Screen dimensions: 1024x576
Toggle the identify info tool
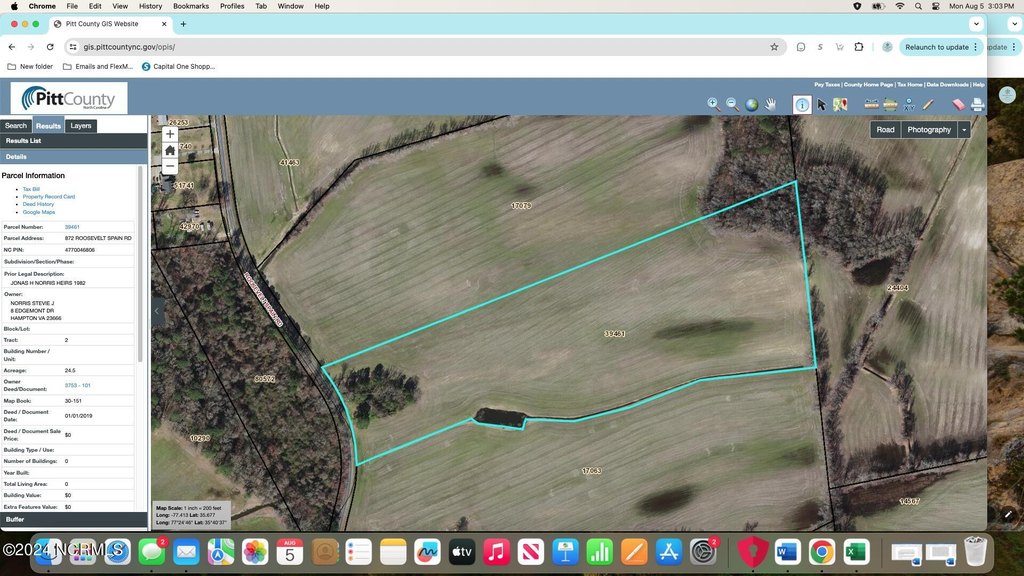click(x=802, y=104)
